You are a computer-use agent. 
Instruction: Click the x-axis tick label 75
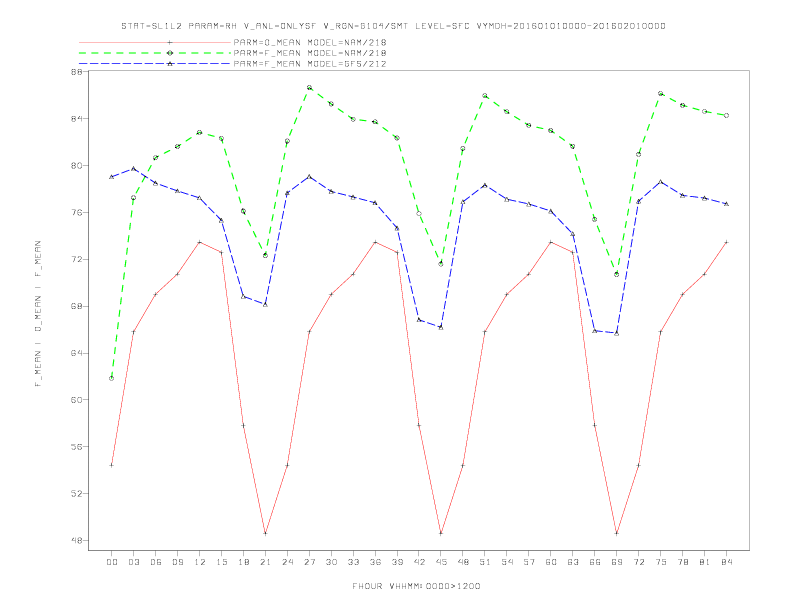click(661, 562)
